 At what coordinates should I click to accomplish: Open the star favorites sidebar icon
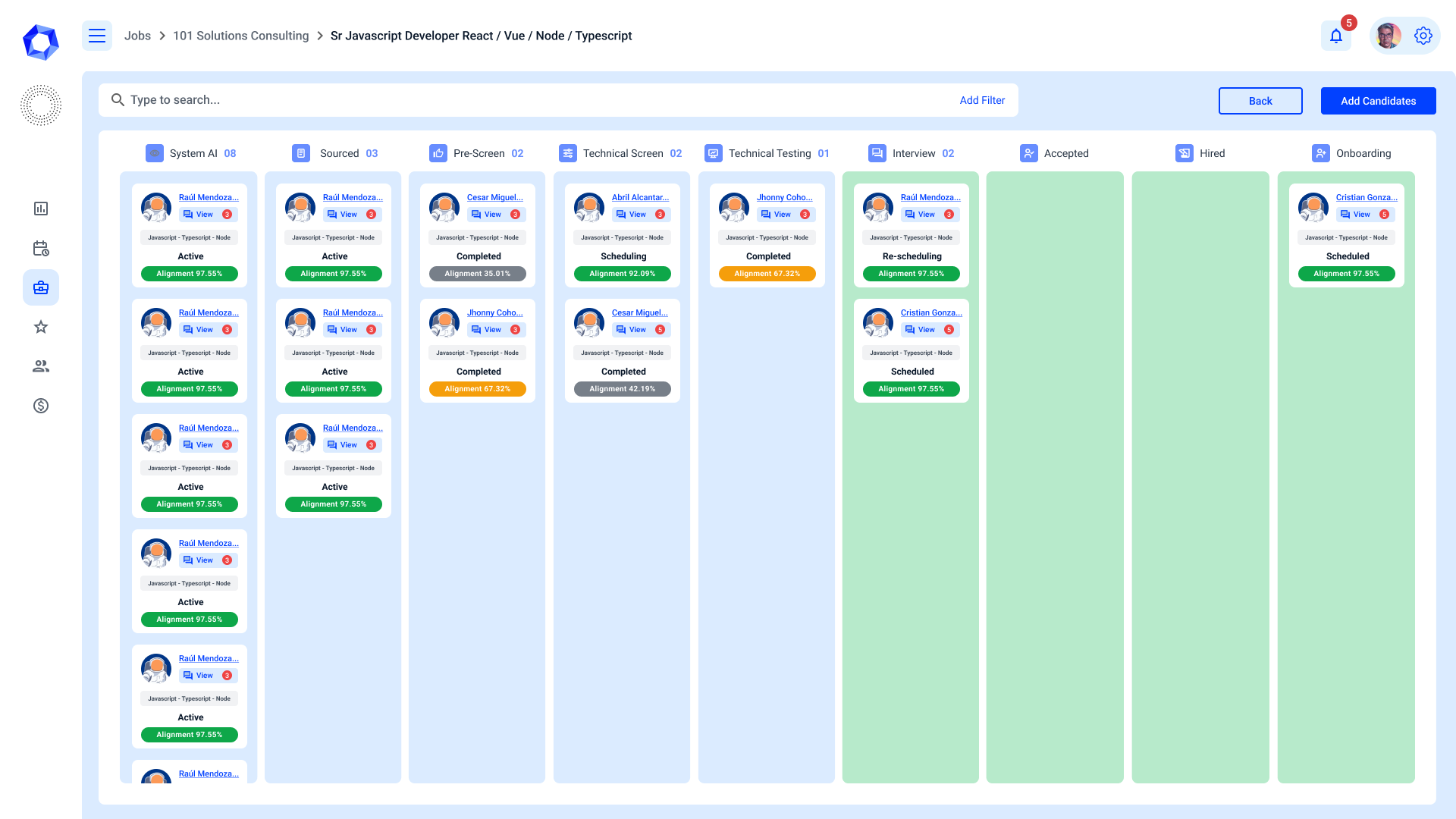coord(41,327)
